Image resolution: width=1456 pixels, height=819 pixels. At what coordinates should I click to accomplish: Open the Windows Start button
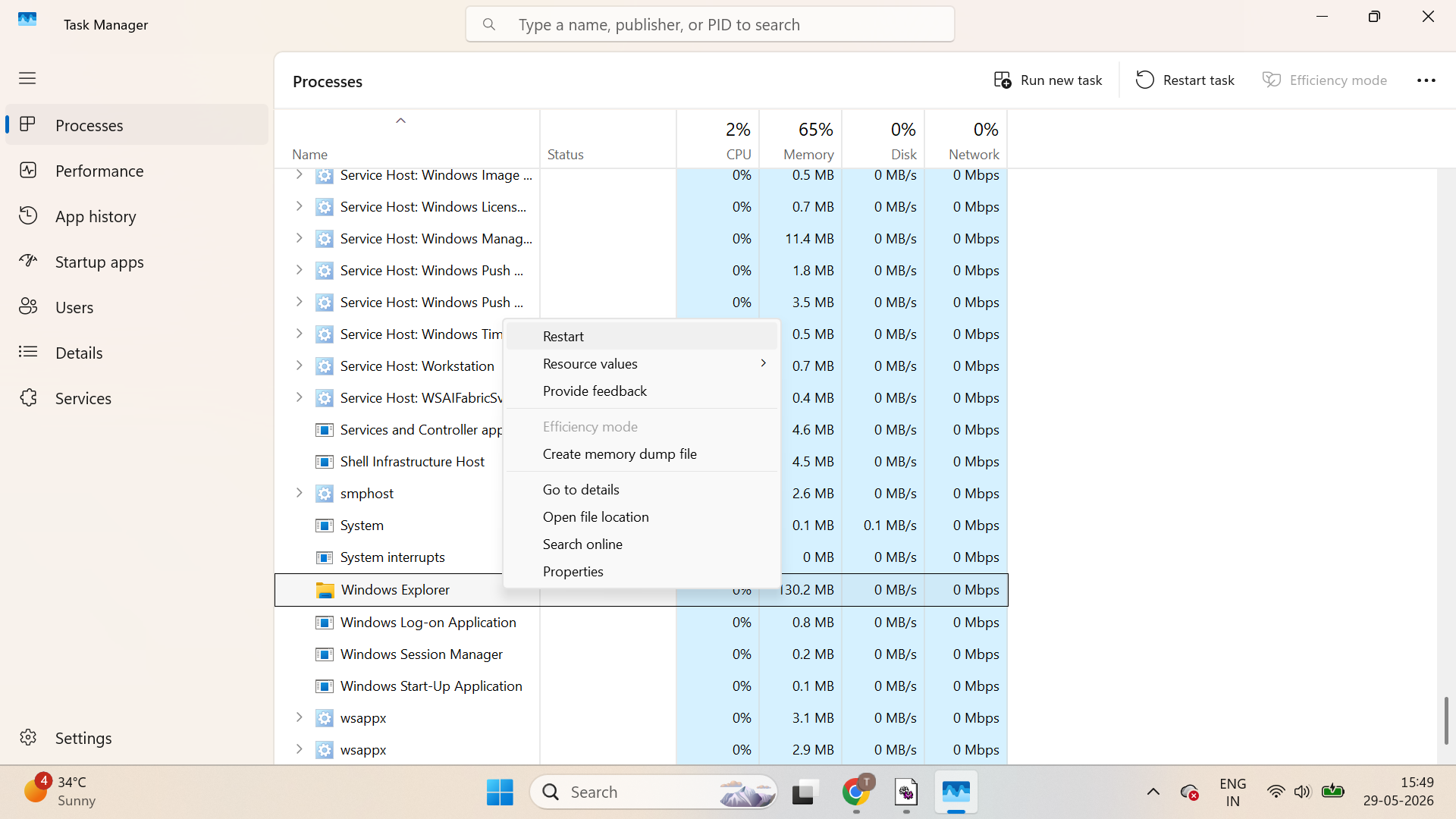click(500, 792)
